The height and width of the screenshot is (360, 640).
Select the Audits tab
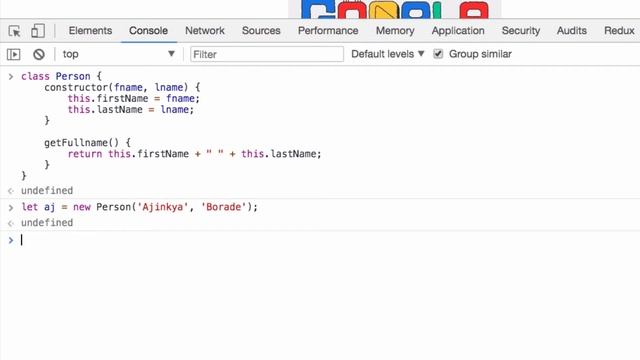[x=571, y=31]
